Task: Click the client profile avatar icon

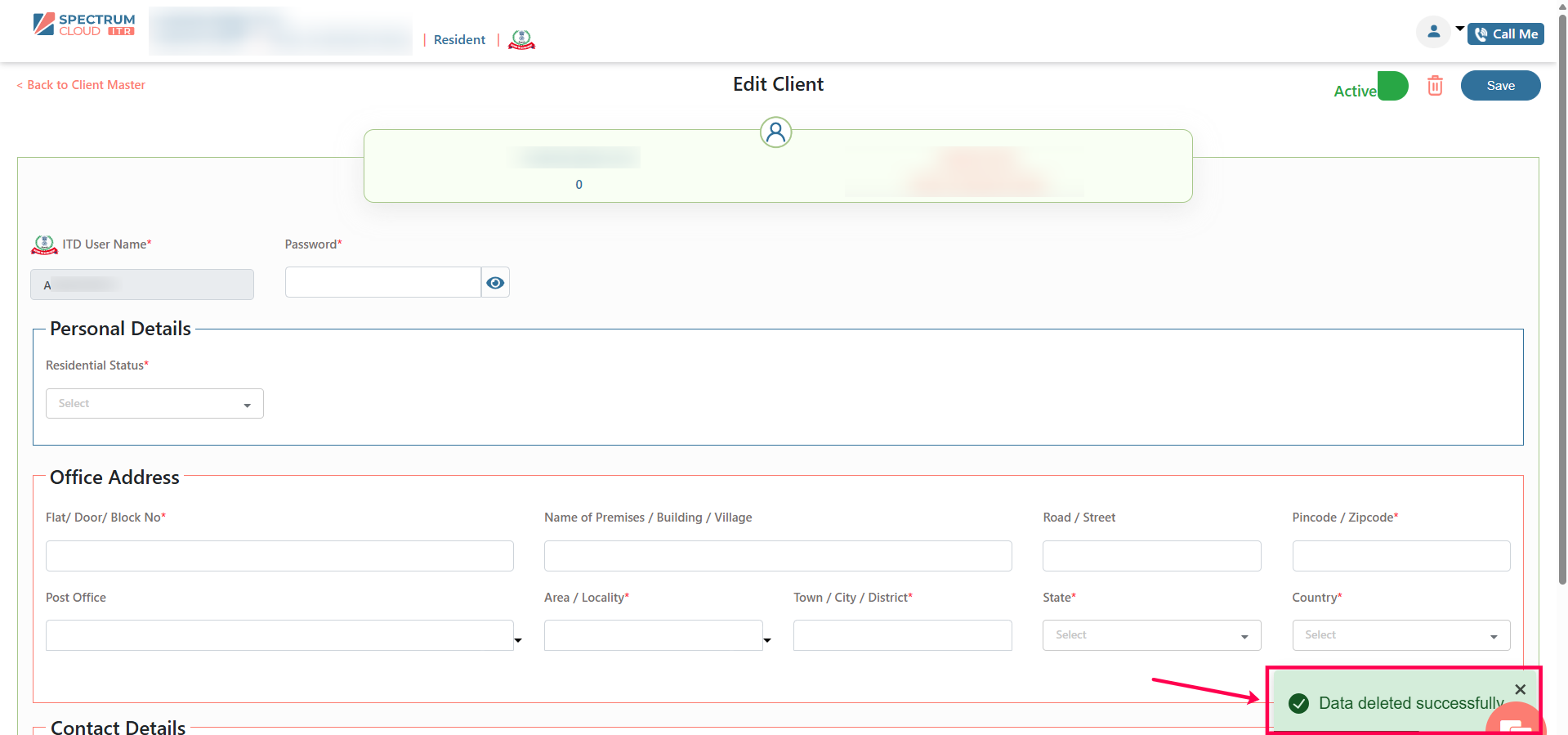Action: [775, 132]
